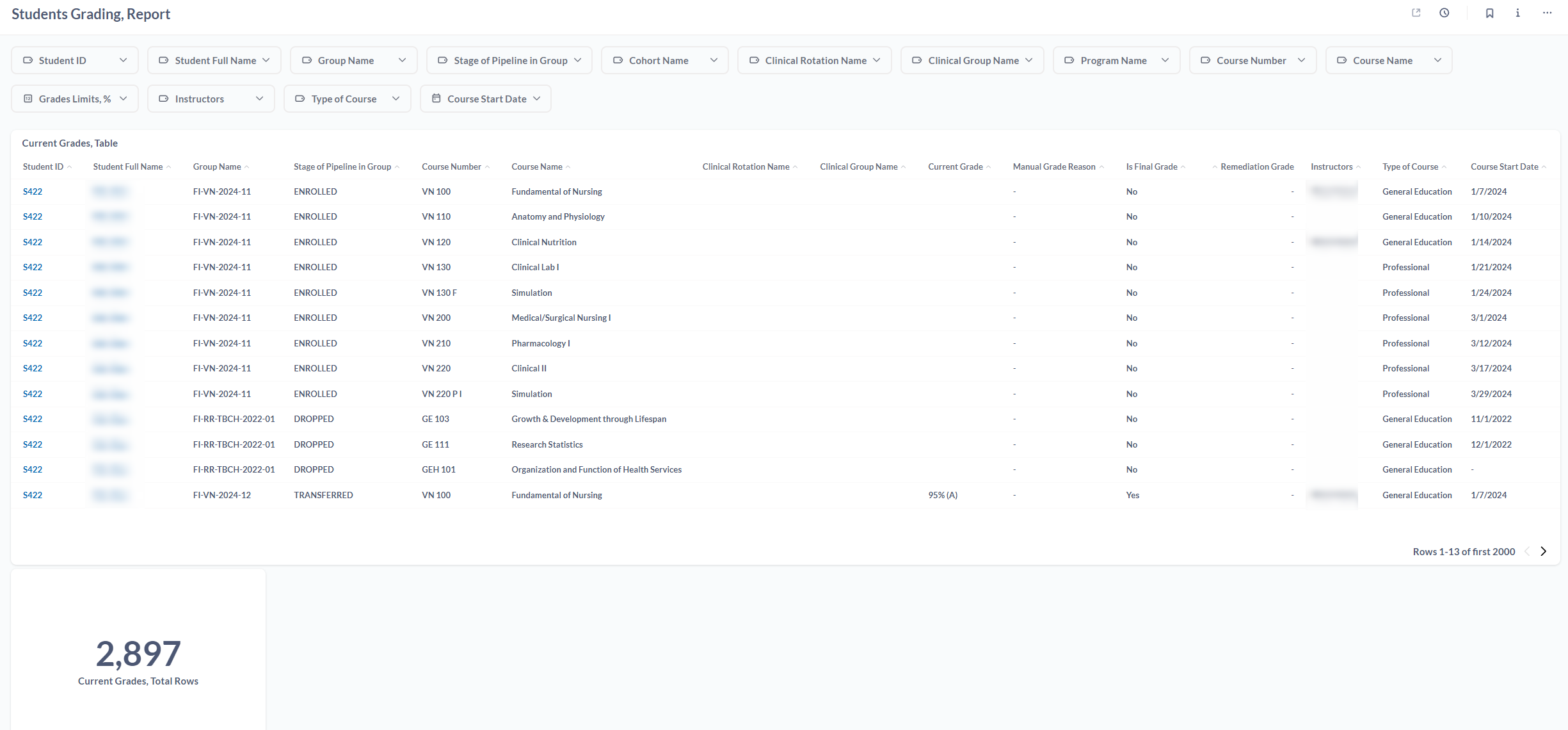
Task: Open S422 link in VN 100 row
Action: coord(33,191)
